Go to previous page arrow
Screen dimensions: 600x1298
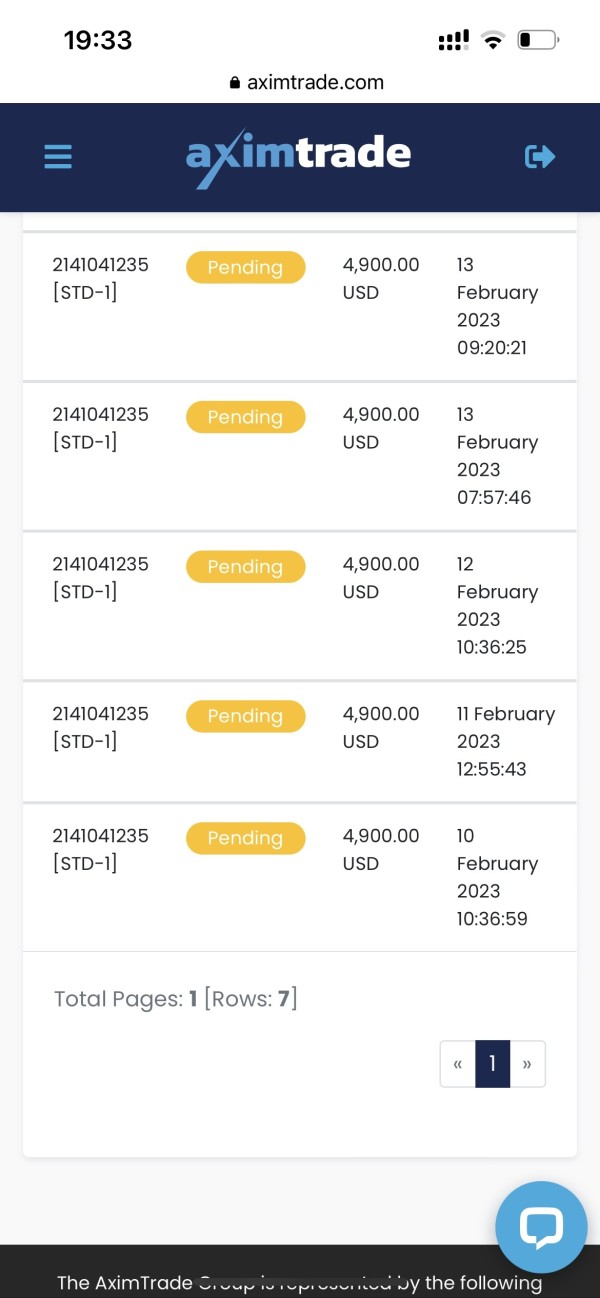click(x=458, y=1064)
